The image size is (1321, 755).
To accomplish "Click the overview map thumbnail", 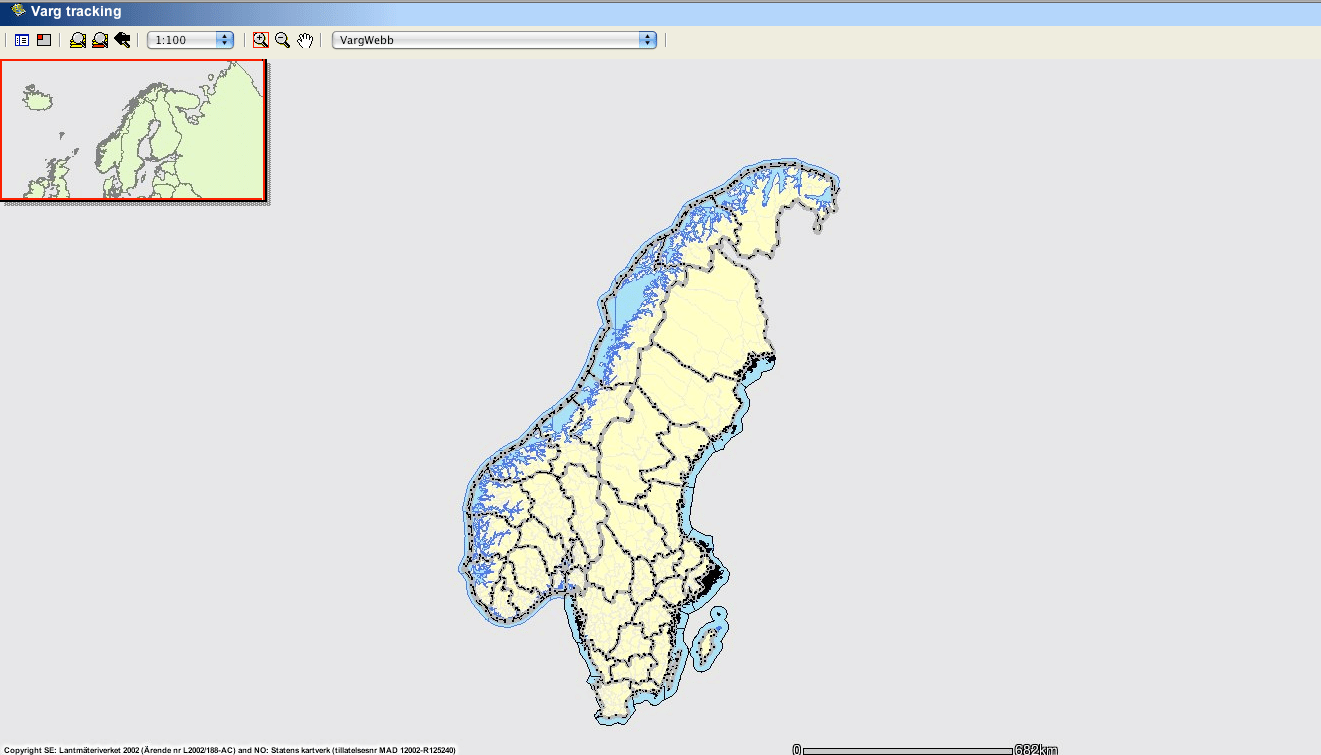I will [x=133, y=129].
